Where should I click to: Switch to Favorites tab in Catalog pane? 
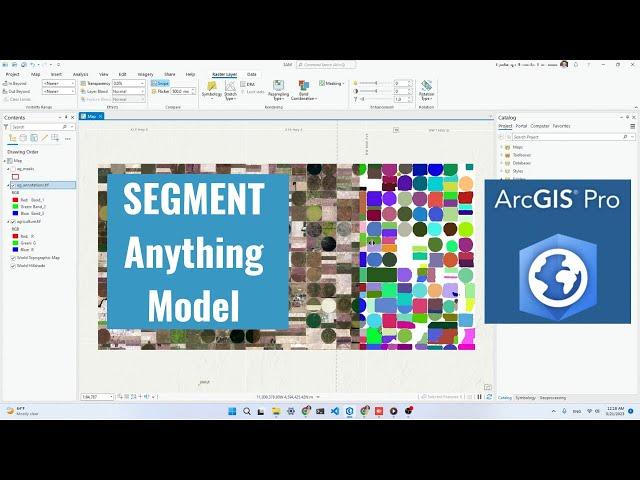tap(561, 126)
